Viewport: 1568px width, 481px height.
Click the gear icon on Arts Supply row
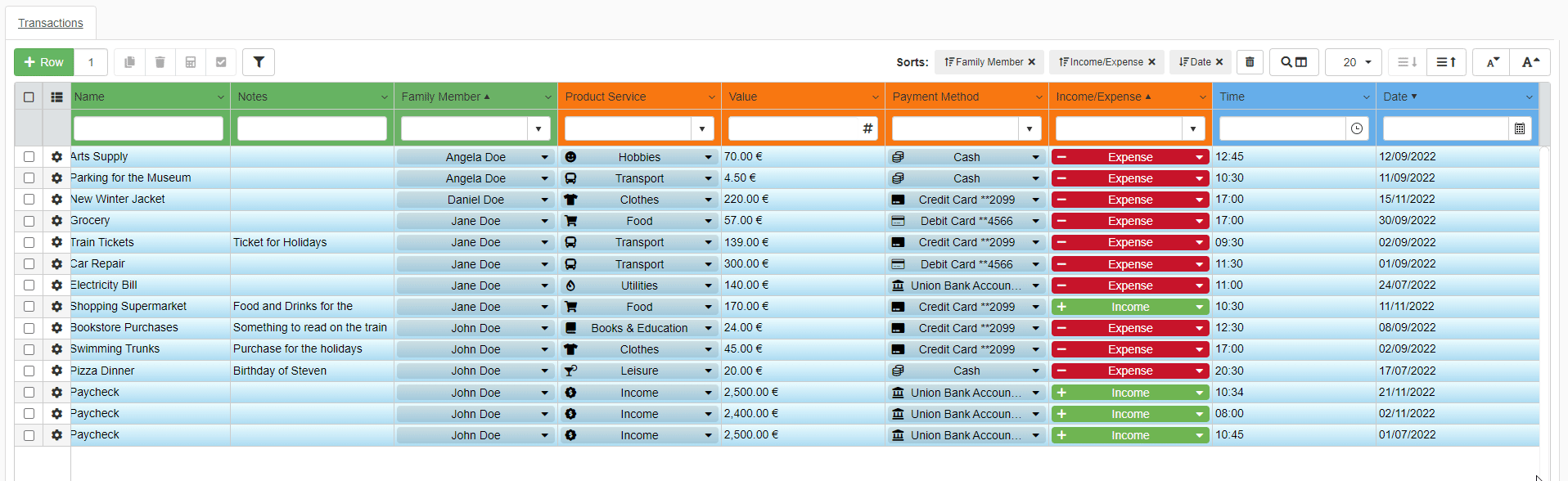(56, 157)
